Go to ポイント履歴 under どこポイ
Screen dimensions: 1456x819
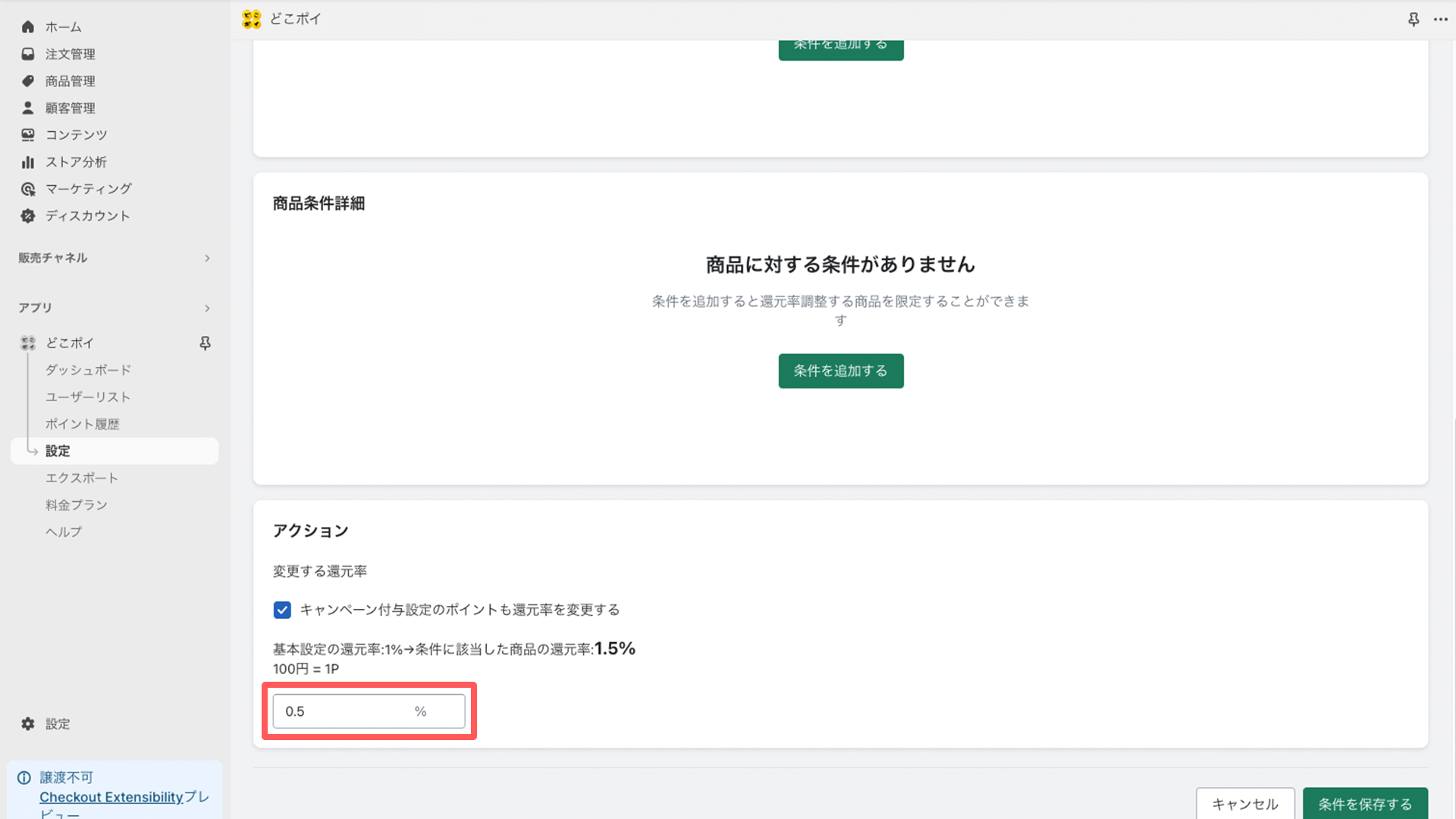click(82, 425)
